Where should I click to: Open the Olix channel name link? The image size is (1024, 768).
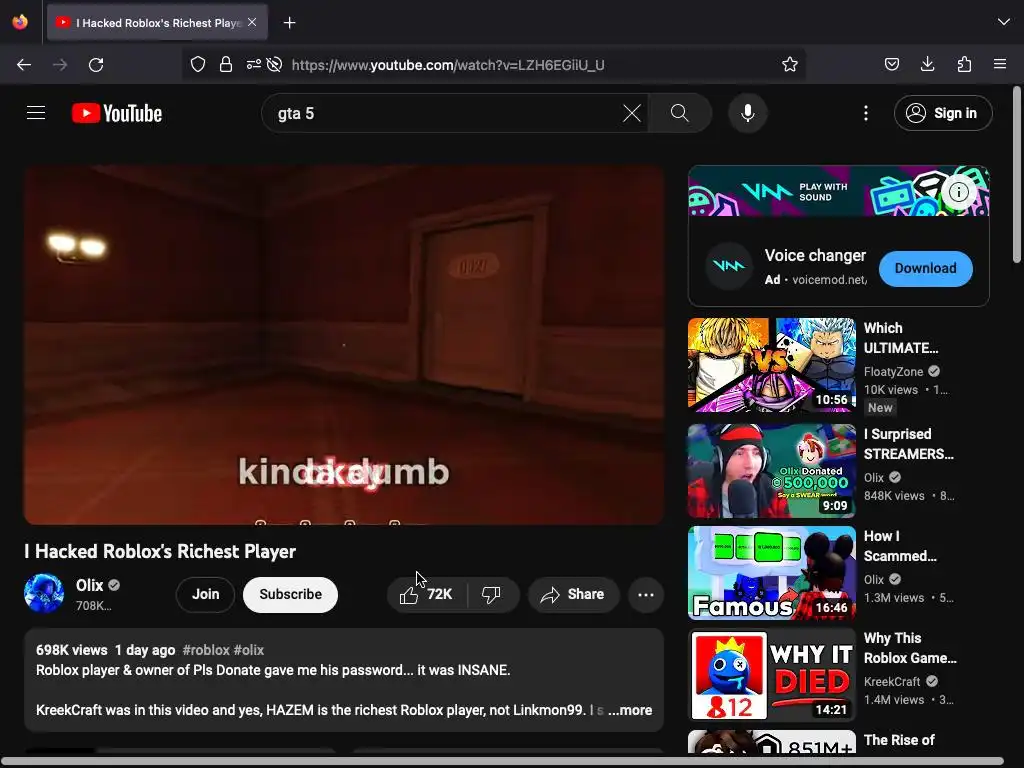89,585
